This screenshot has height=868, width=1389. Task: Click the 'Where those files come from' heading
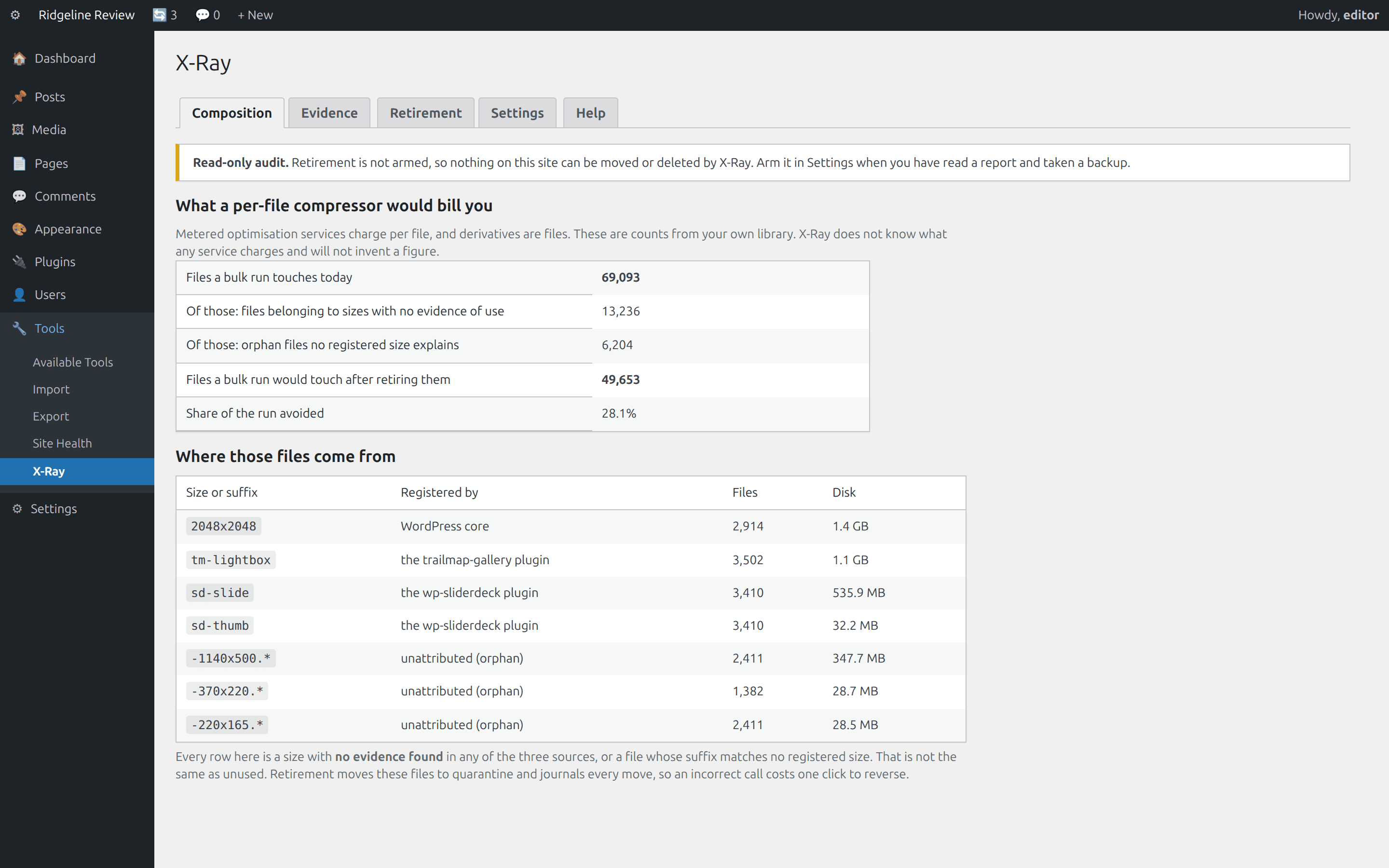tap(285, 456)
